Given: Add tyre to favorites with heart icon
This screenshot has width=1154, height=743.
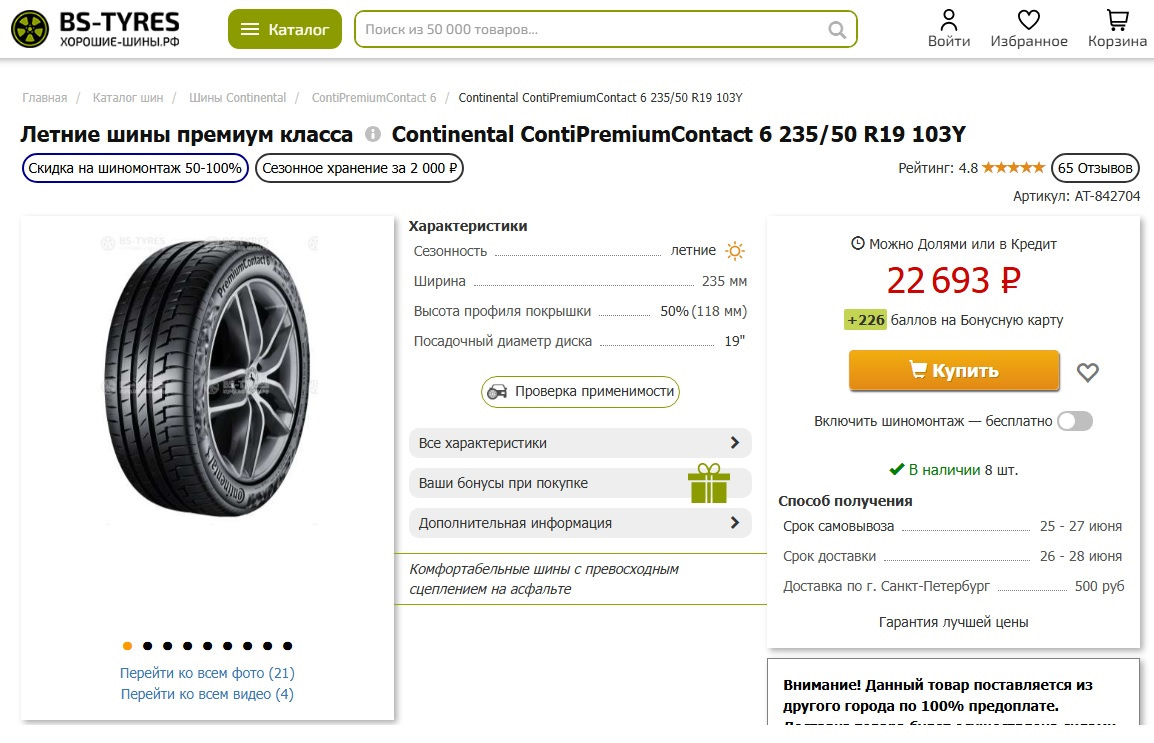Looking at the screenshot, I should (x=1087, y=372).
